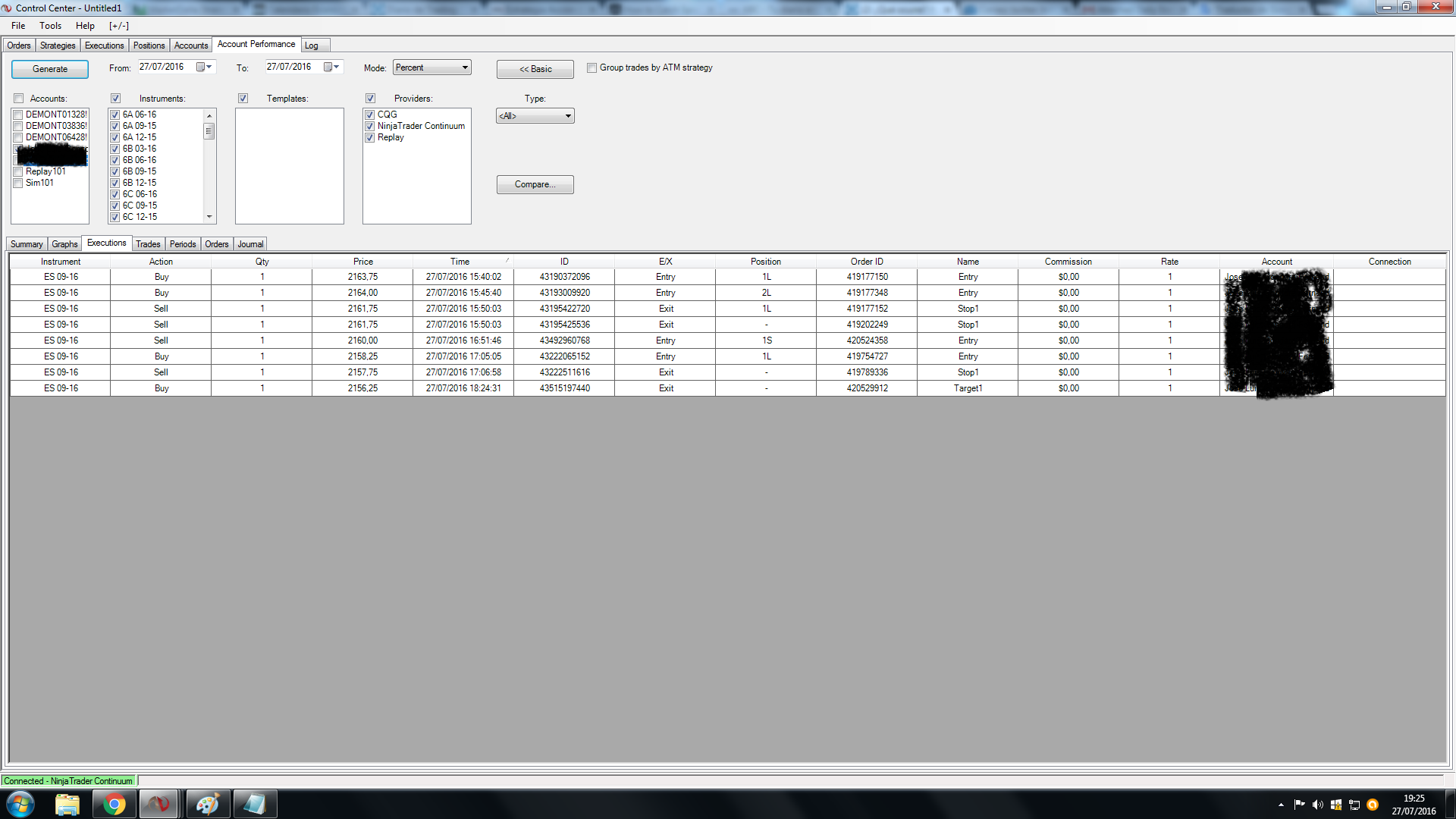The image size is (1456, 819).
Task: Click the volume speaker tray icon
Action: [x=1317, y=805]
